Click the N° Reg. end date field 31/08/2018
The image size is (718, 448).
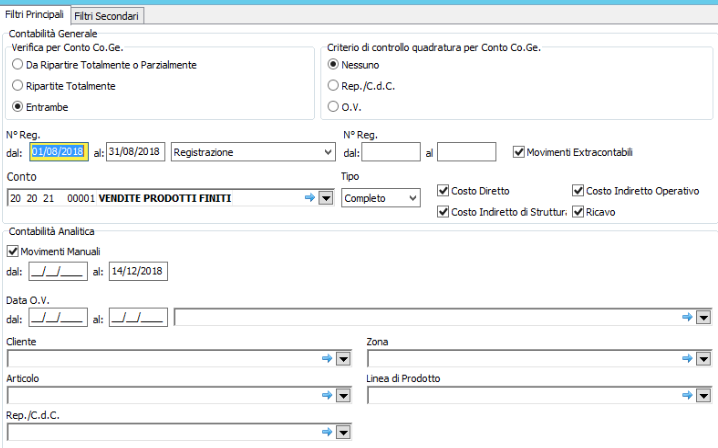coord(136,152)
